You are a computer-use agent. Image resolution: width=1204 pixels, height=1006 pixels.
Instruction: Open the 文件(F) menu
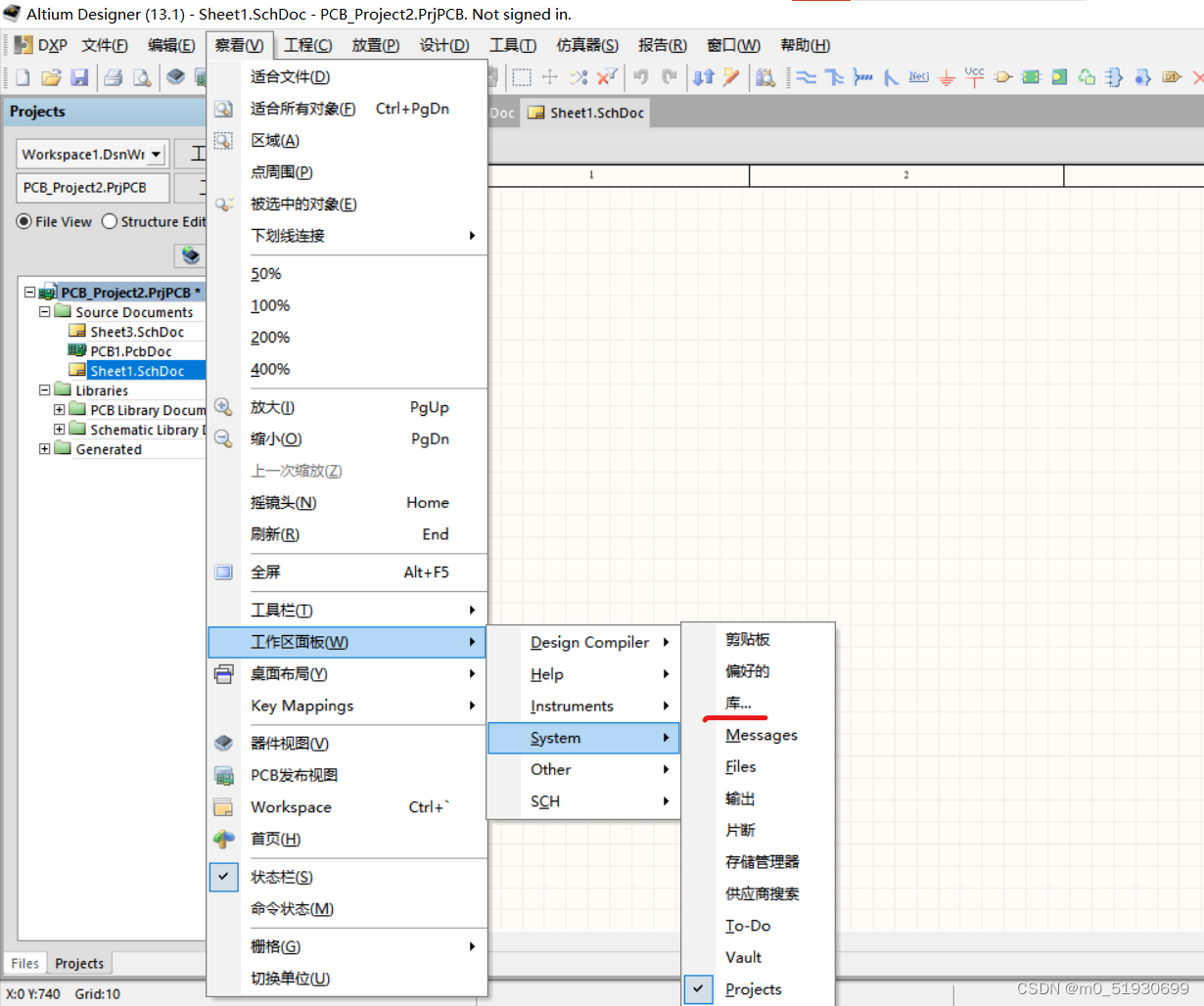coord(105,45)
